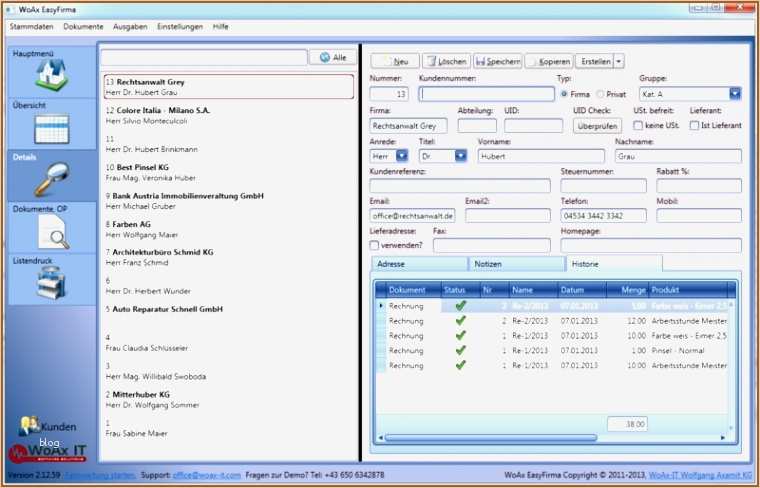The width and height of the screenshot is (760, 488).
Task: Click the Kunden people icon
Action: [x=29, y=425]
